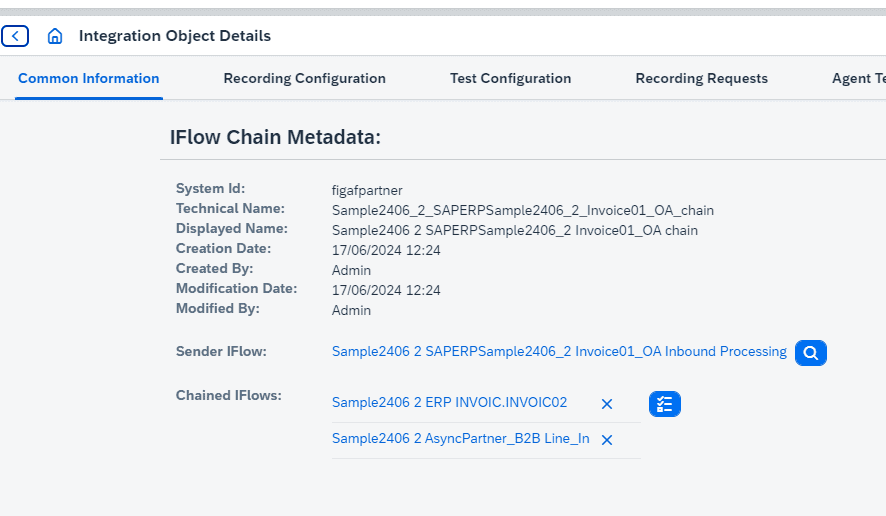Select the System Id value figafpartner
This screenshot has width=886, height=516.
[367, 190]
